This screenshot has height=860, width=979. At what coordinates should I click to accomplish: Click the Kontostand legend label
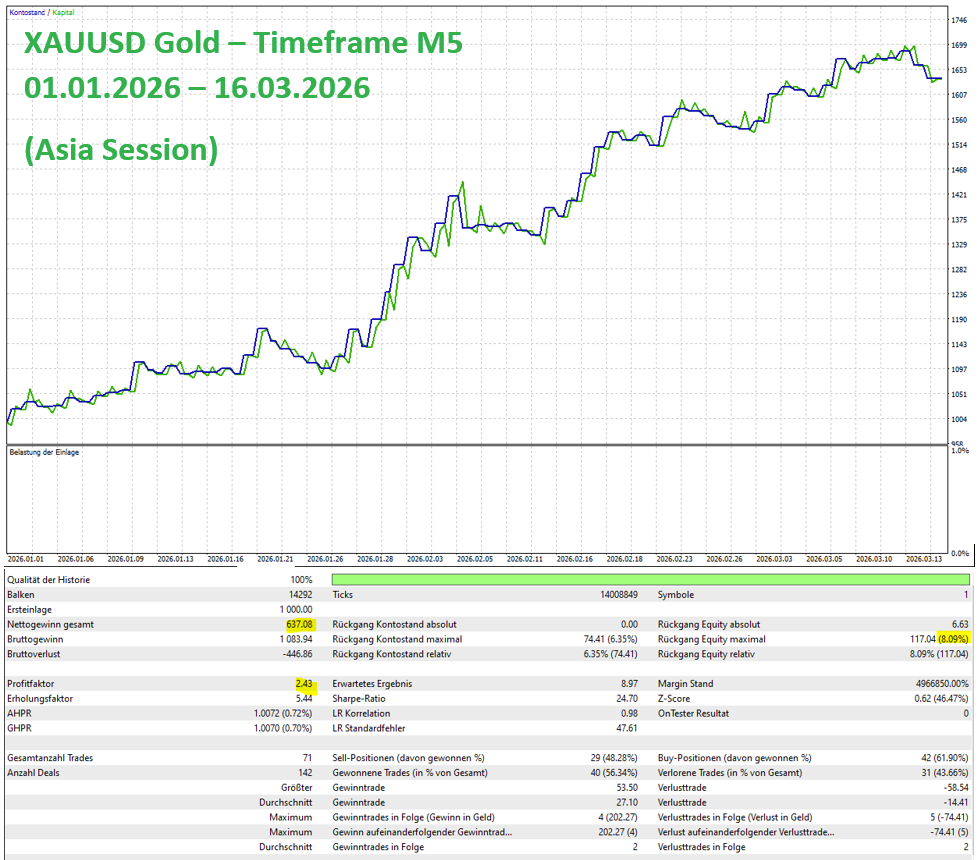click(x=27, y=12)
